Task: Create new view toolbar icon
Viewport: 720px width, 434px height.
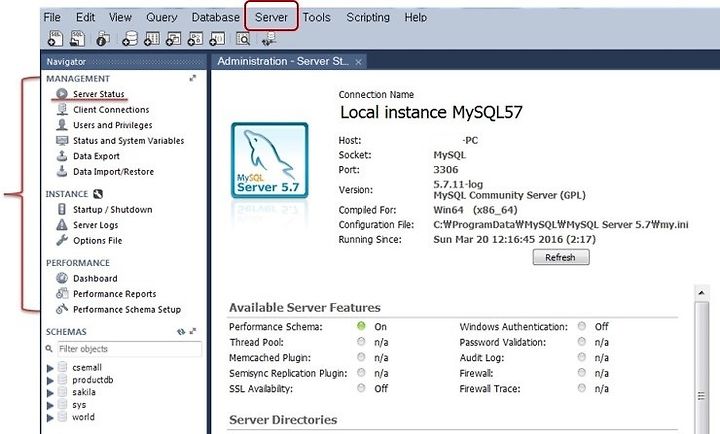Action: click(x=174, y=39)
